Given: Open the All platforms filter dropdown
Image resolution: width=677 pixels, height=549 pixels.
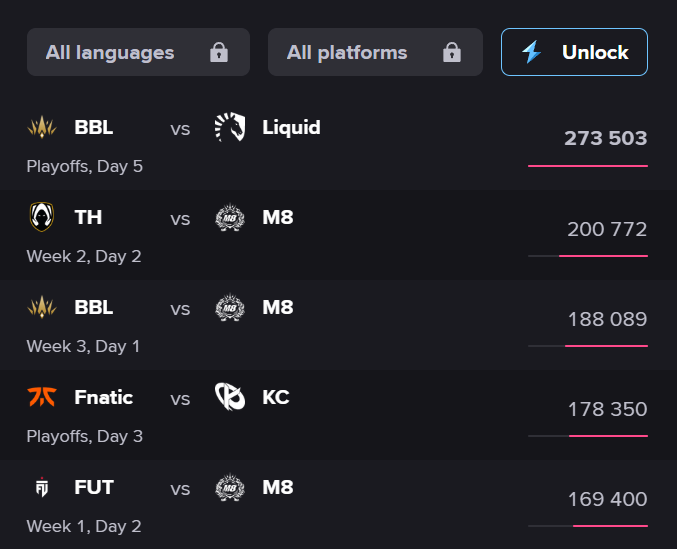Looking at the screenshot, I should coord(347,52).
